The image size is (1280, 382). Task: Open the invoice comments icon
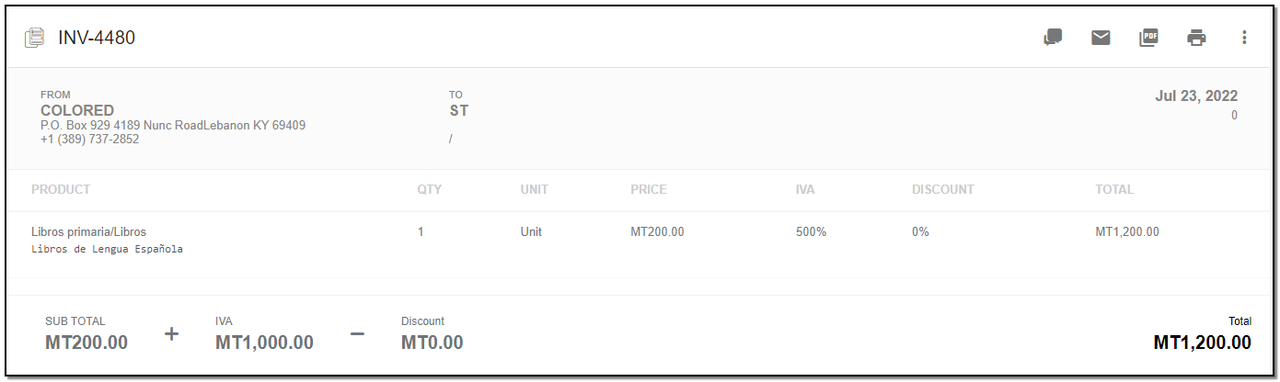(x=1052, y=38)
